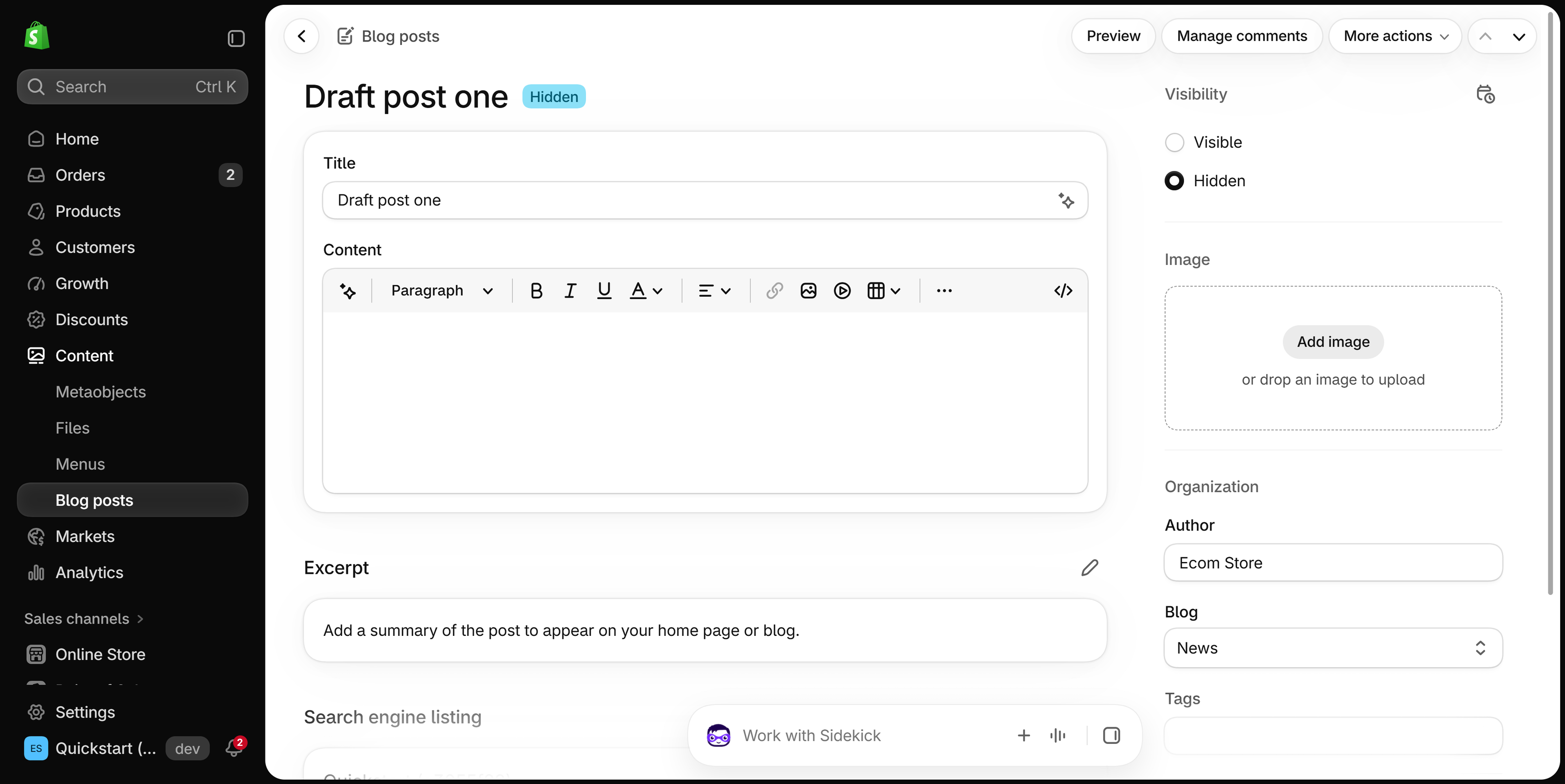
Task: Open the More actions dropdown
Action: 1395,37
